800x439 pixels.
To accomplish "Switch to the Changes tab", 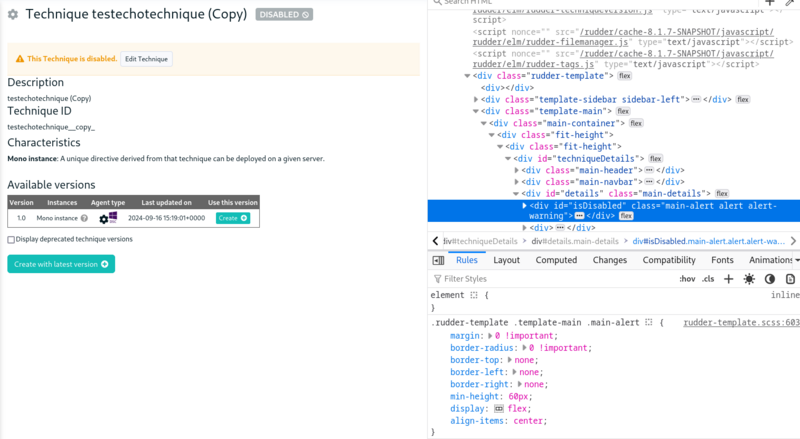I will point(610,260).
